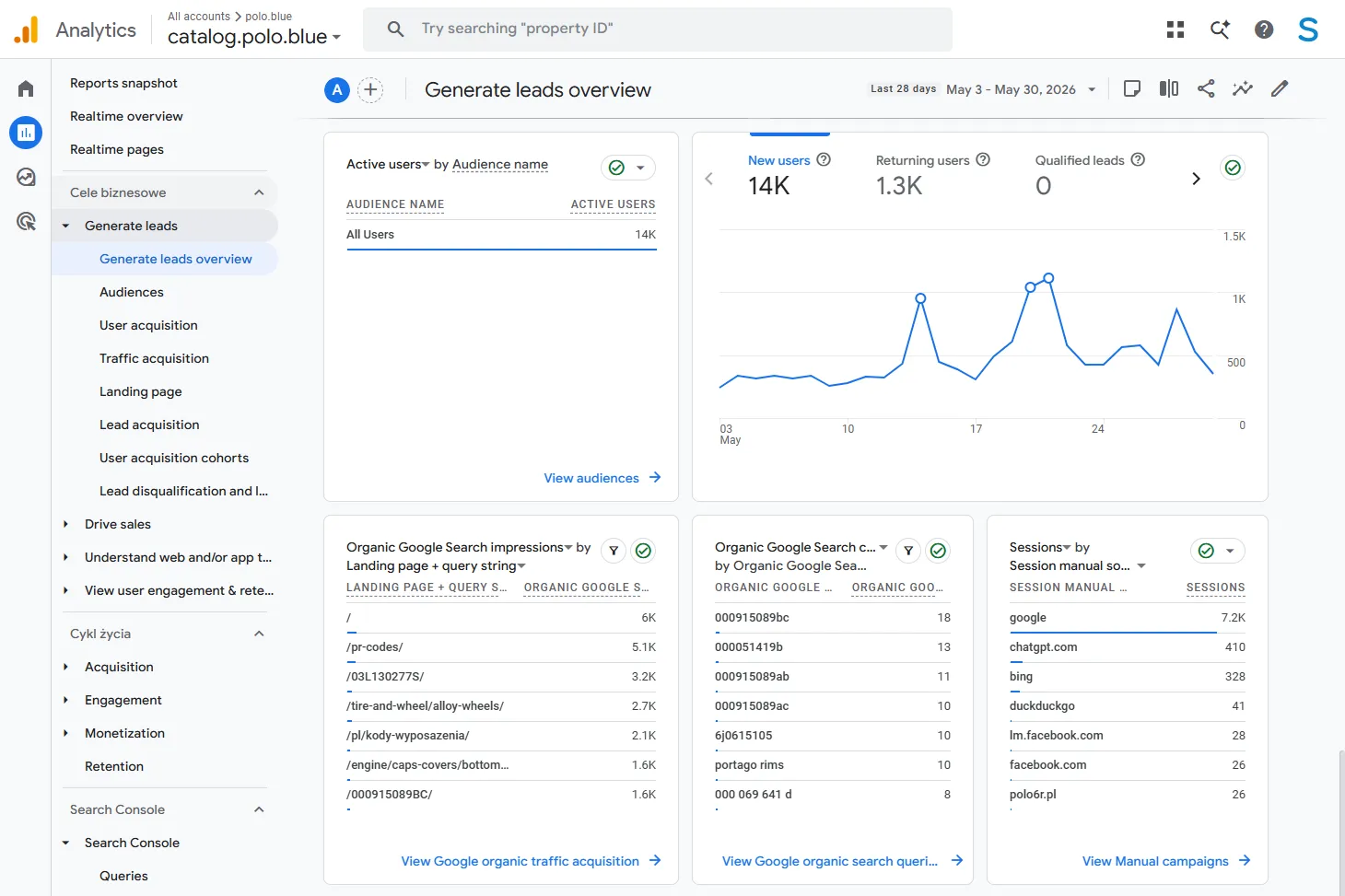Viewport: 1345px width, 896px height.
Task: Click View Google organic search queries link
Action: [x=843, y=861]
